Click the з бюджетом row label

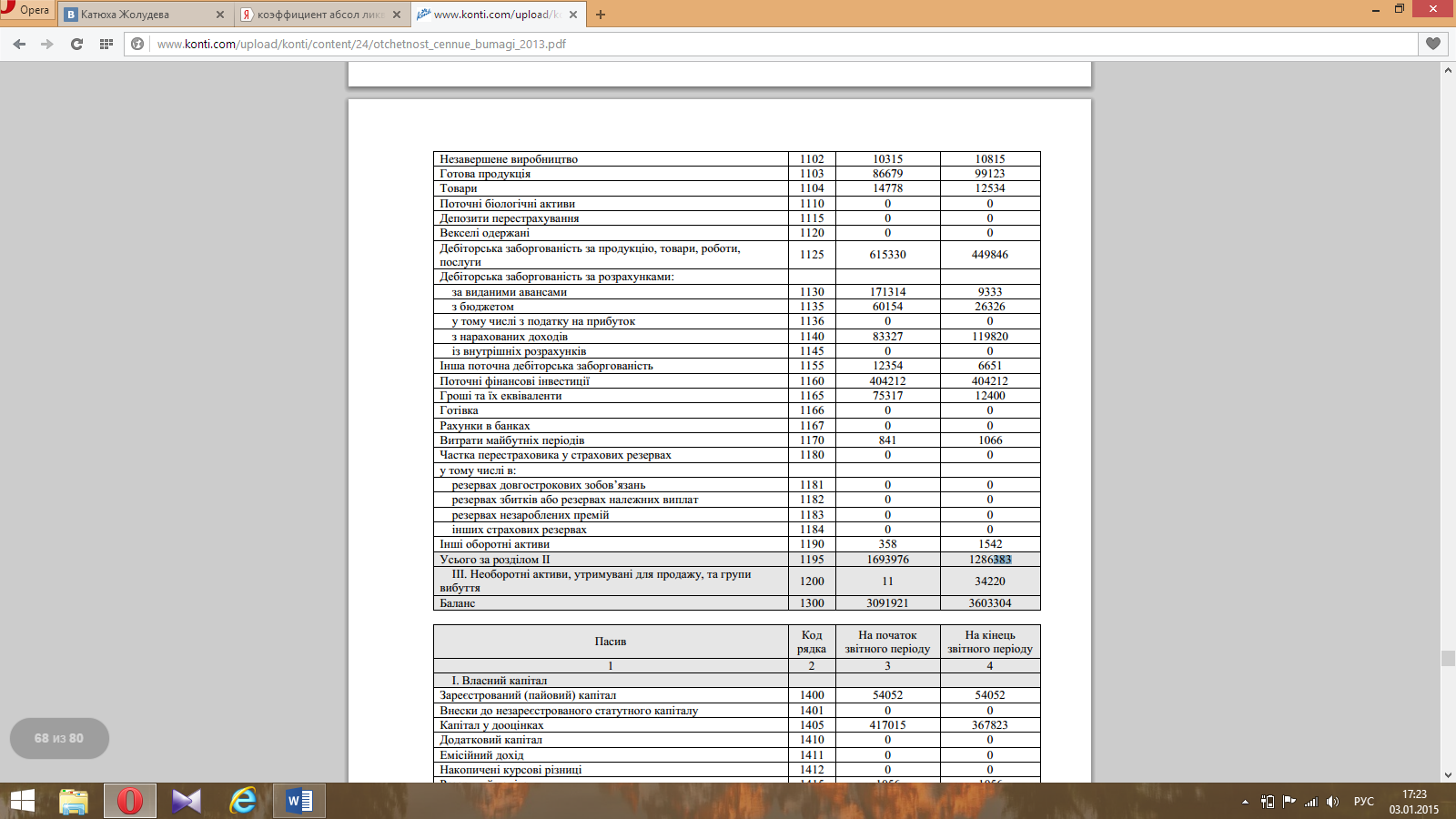click(482, 307)
